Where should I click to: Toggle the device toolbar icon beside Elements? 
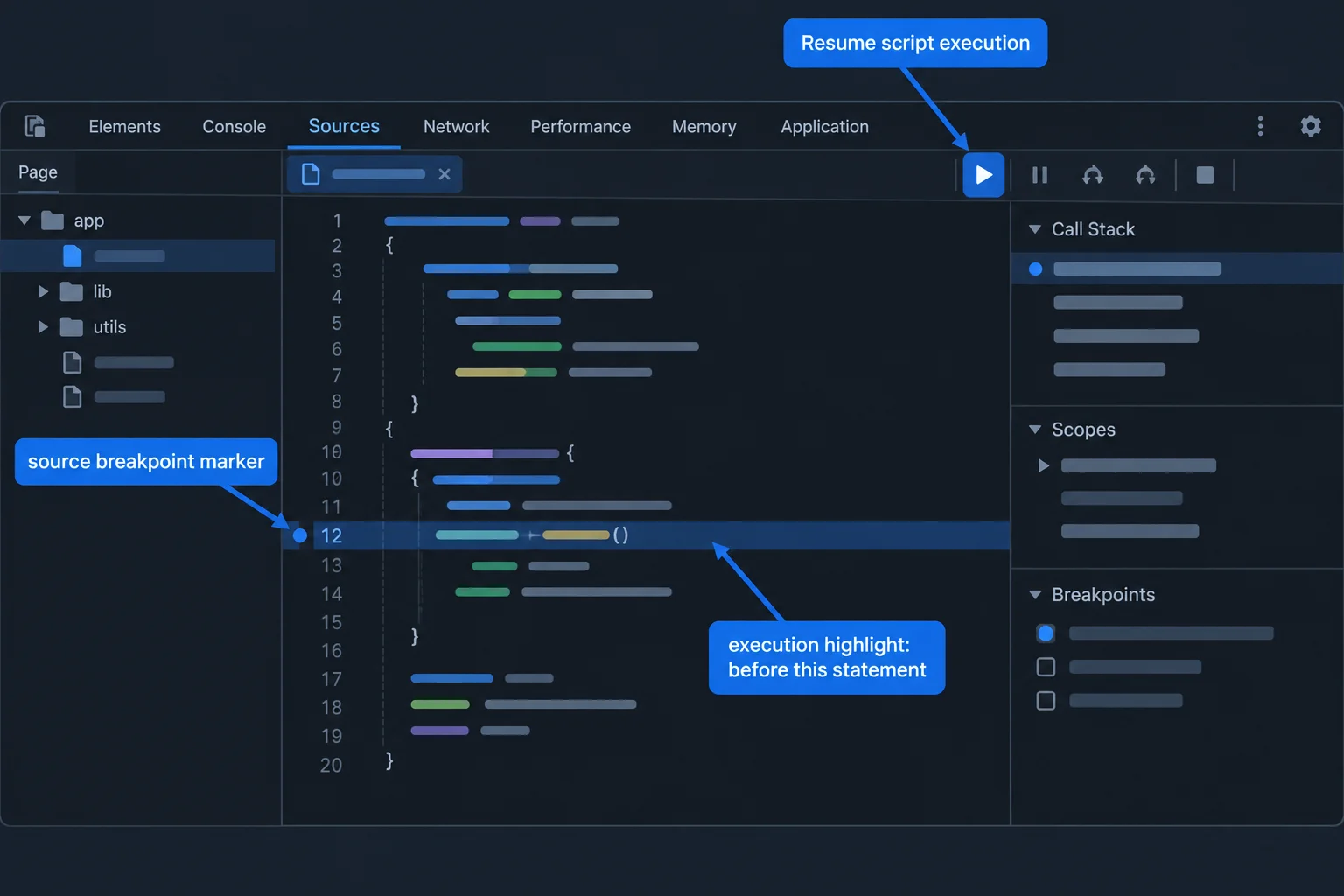coord(35,126)
